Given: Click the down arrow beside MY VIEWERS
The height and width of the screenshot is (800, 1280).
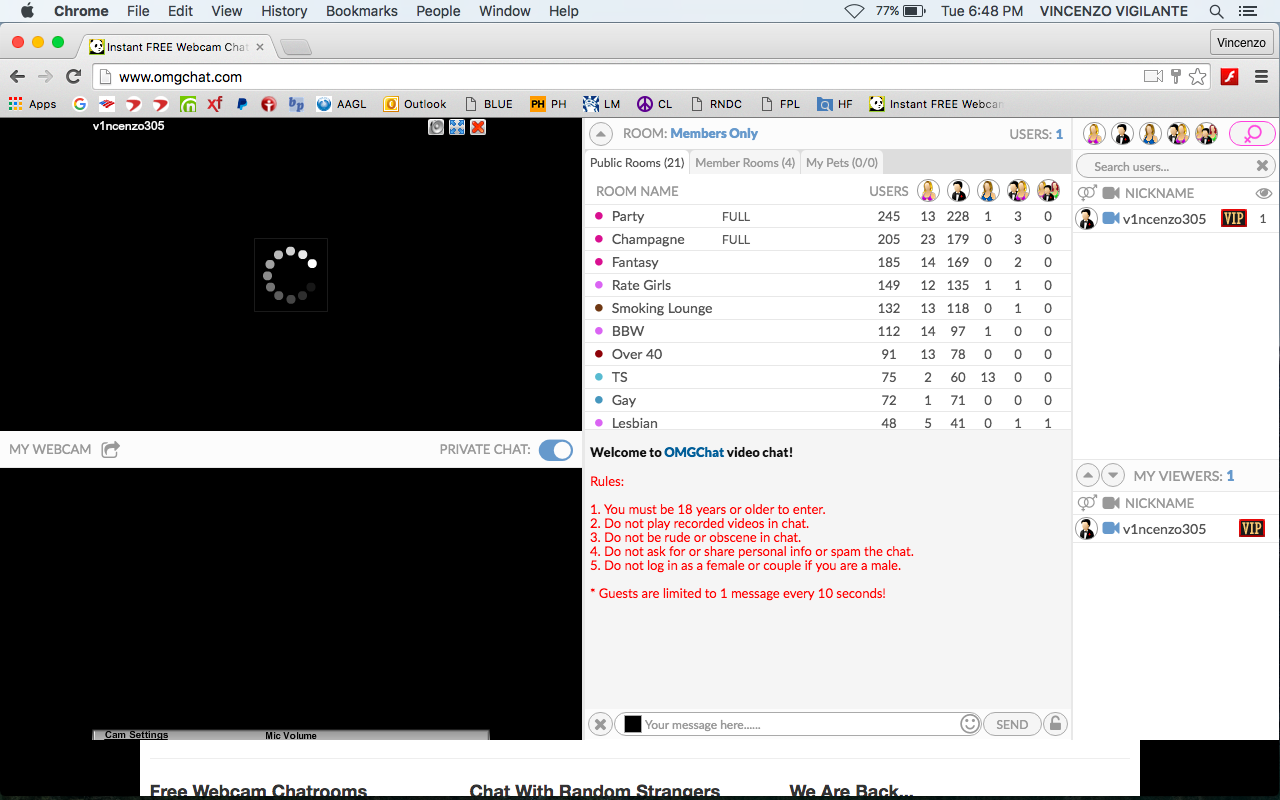Looking at the screenshot, I should (x=1112, y=476).
